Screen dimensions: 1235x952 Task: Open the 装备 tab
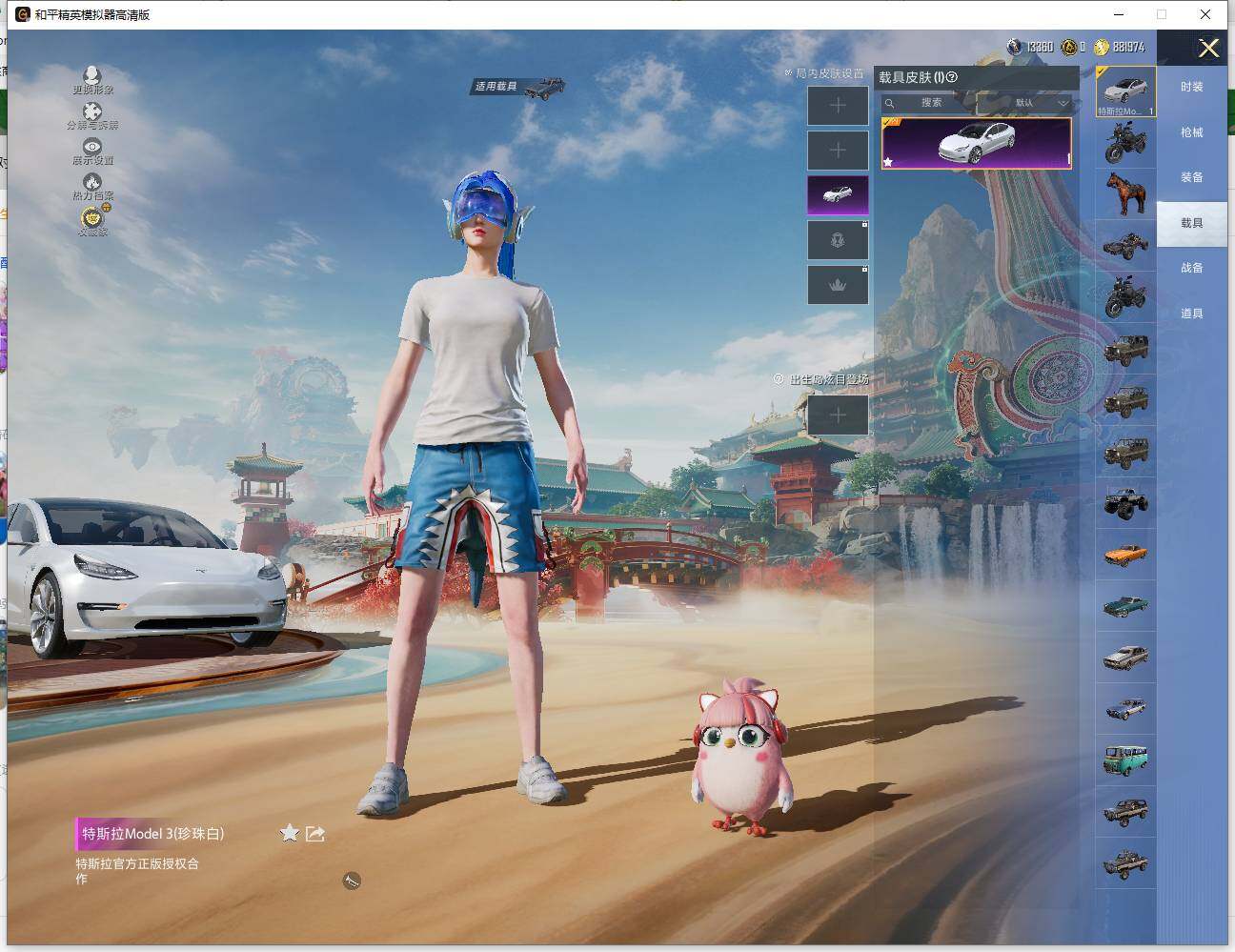[1191, 177]
